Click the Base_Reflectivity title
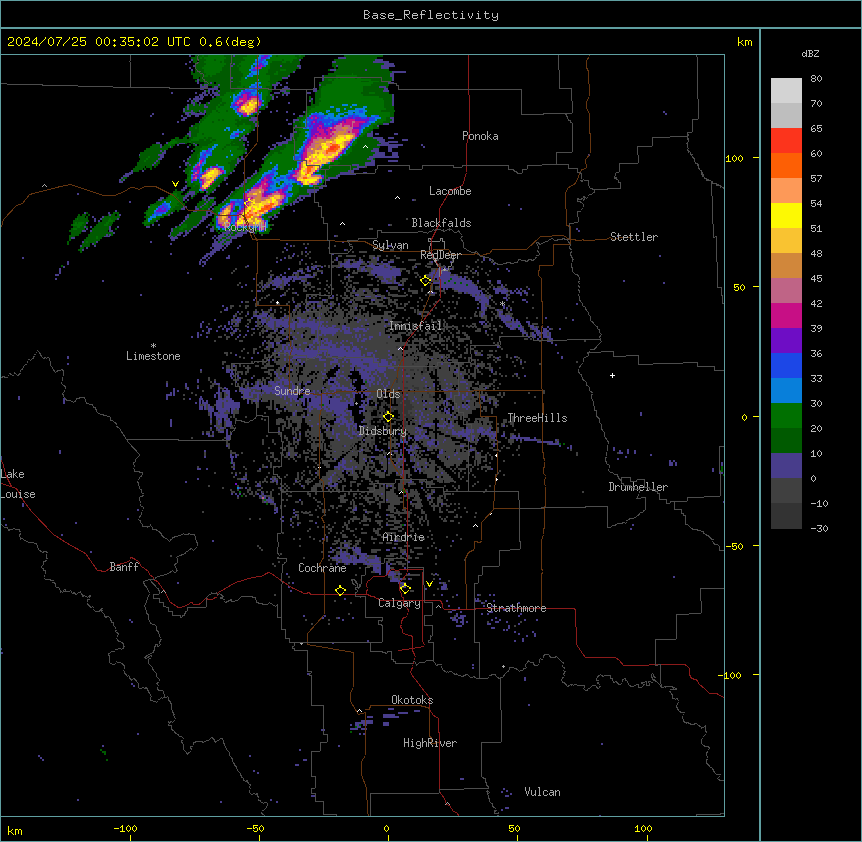Viewport: 862px width, 842px height. [431, 15]
